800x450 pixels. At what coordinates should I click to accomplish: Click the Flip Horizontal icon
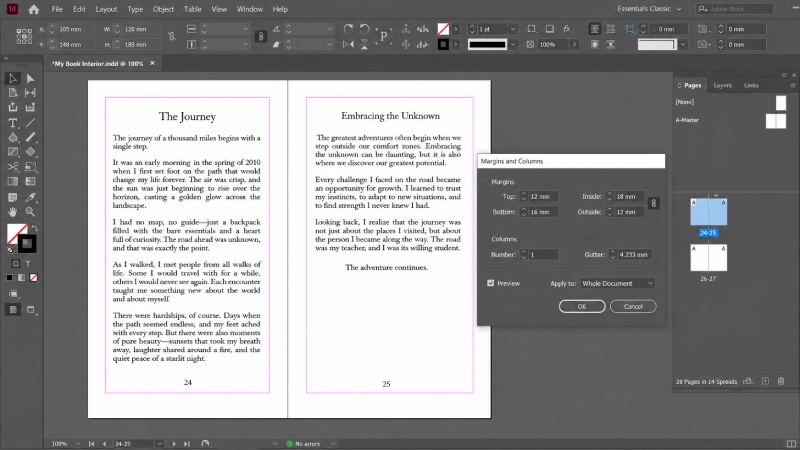tap(348, 45)
